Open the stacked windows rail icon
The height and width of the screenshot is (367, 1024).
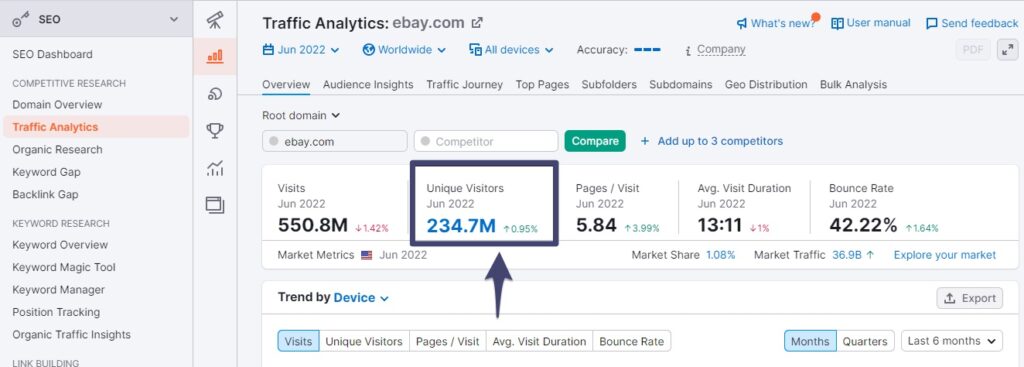click(x=215, y=204)
